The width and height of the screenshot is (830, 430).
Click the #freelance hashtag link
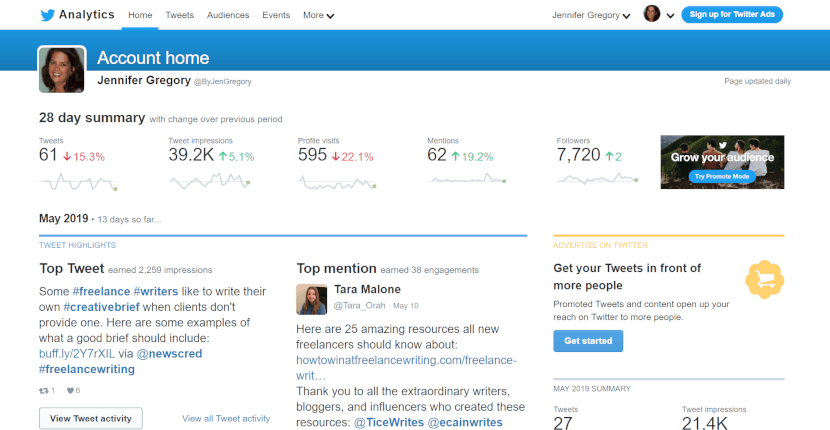point(101,291)
